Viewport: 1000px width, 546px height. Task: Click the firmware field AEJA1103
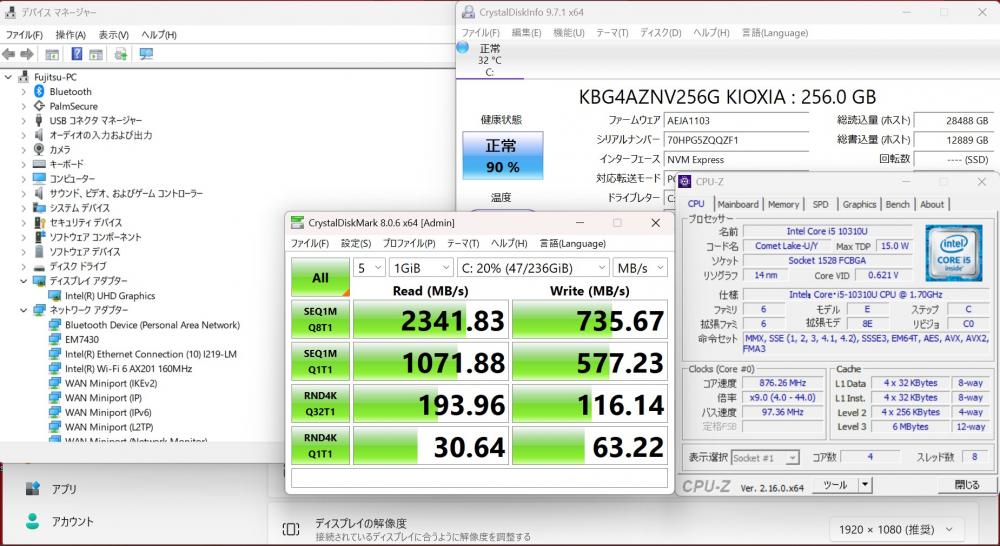pos(736,121)
